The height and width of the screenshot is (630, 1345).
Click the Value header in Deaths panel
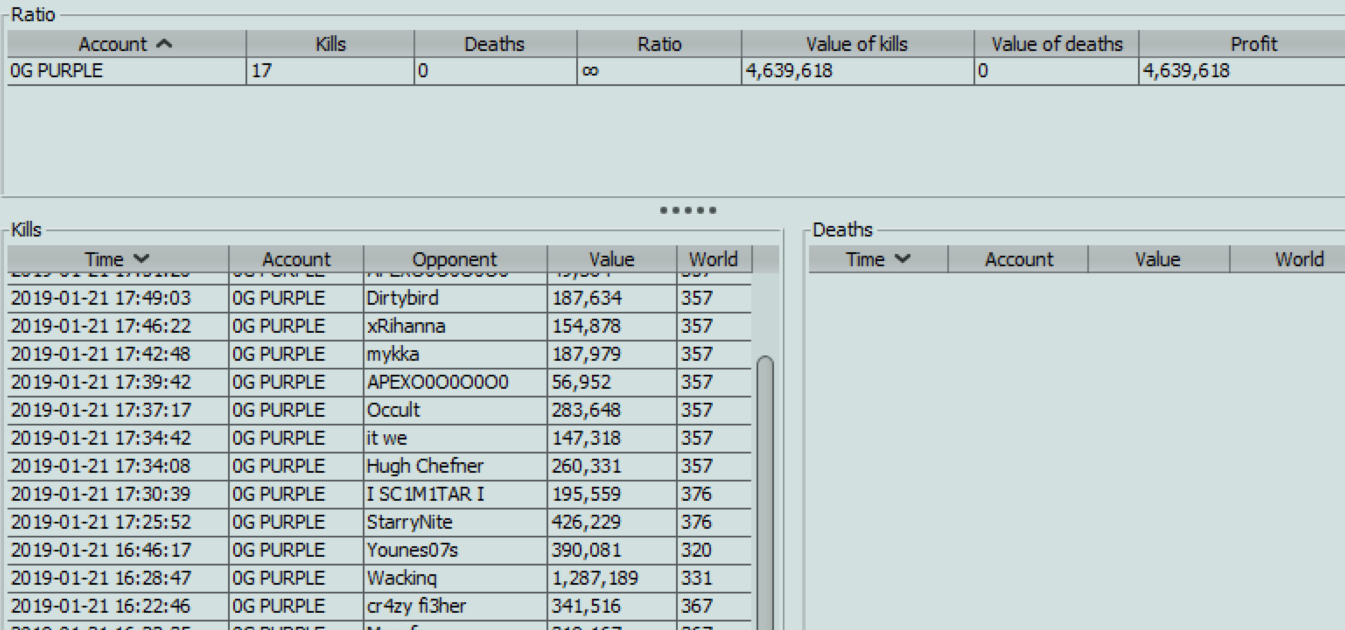click(x=1157, y=259)
